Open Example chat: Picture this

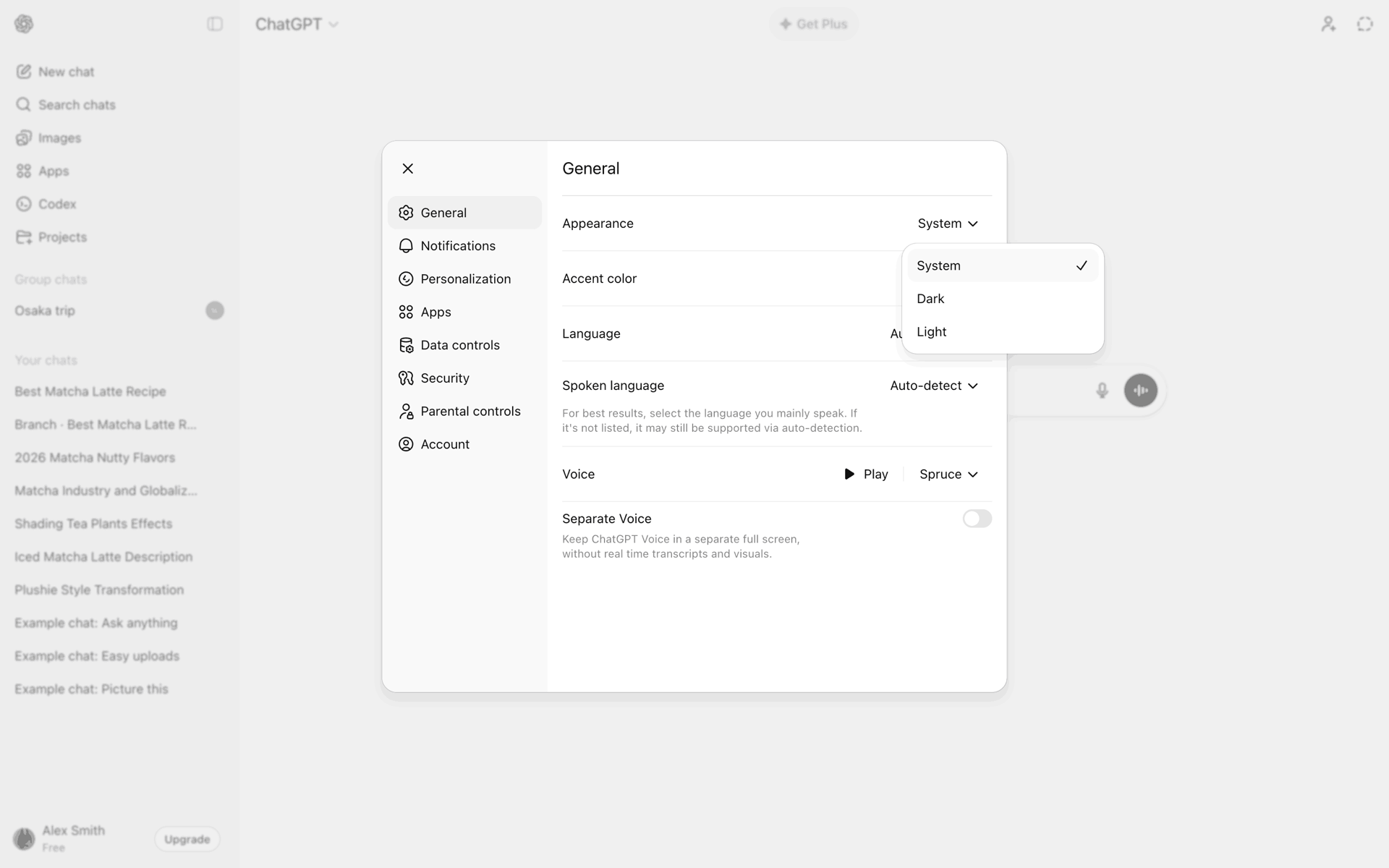point(119,689)
